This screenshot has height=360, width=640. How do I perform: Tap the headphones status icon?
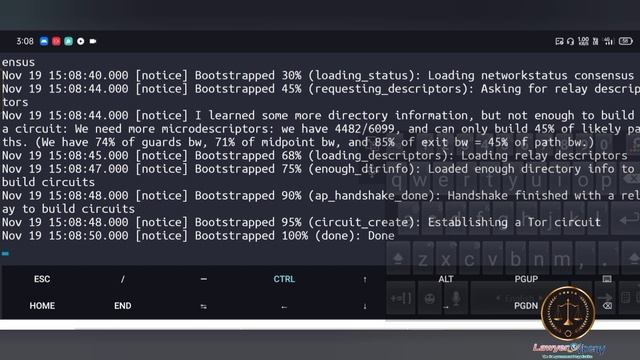[x=571, y=41]
